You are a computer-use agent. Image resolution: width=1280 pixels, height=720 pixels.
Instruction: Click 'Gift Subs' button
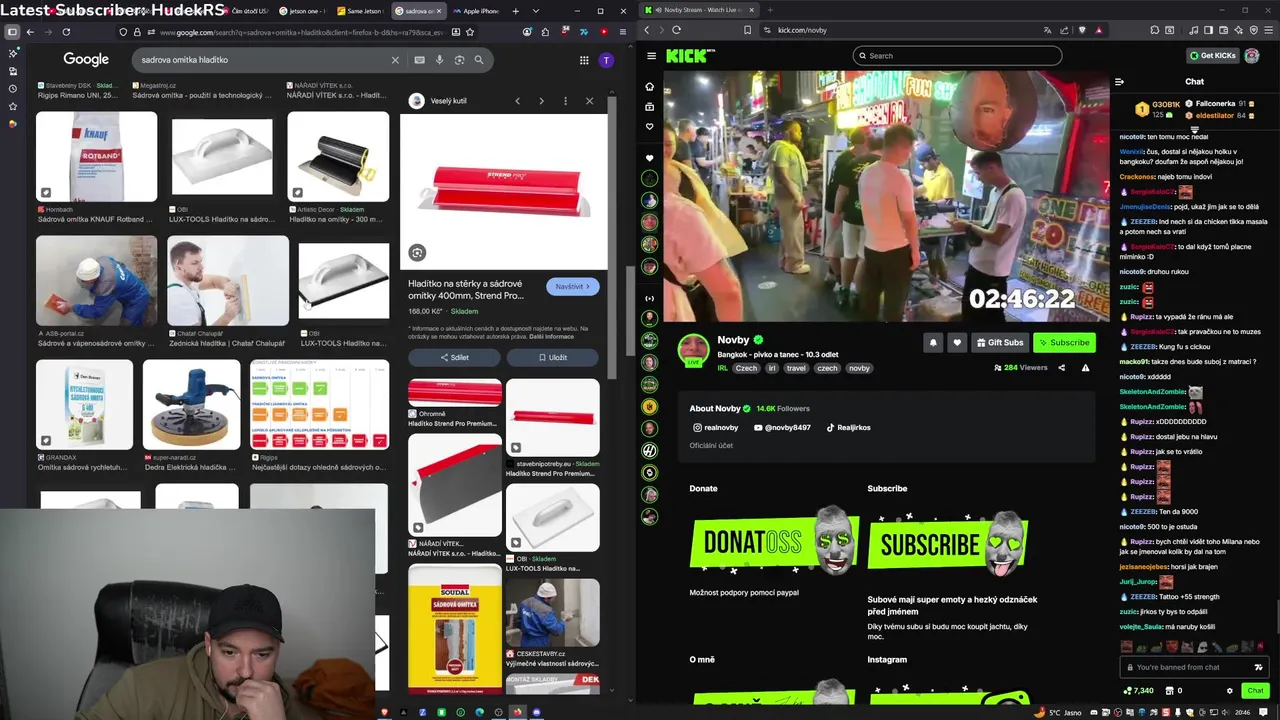click(x=1000, y=342)
